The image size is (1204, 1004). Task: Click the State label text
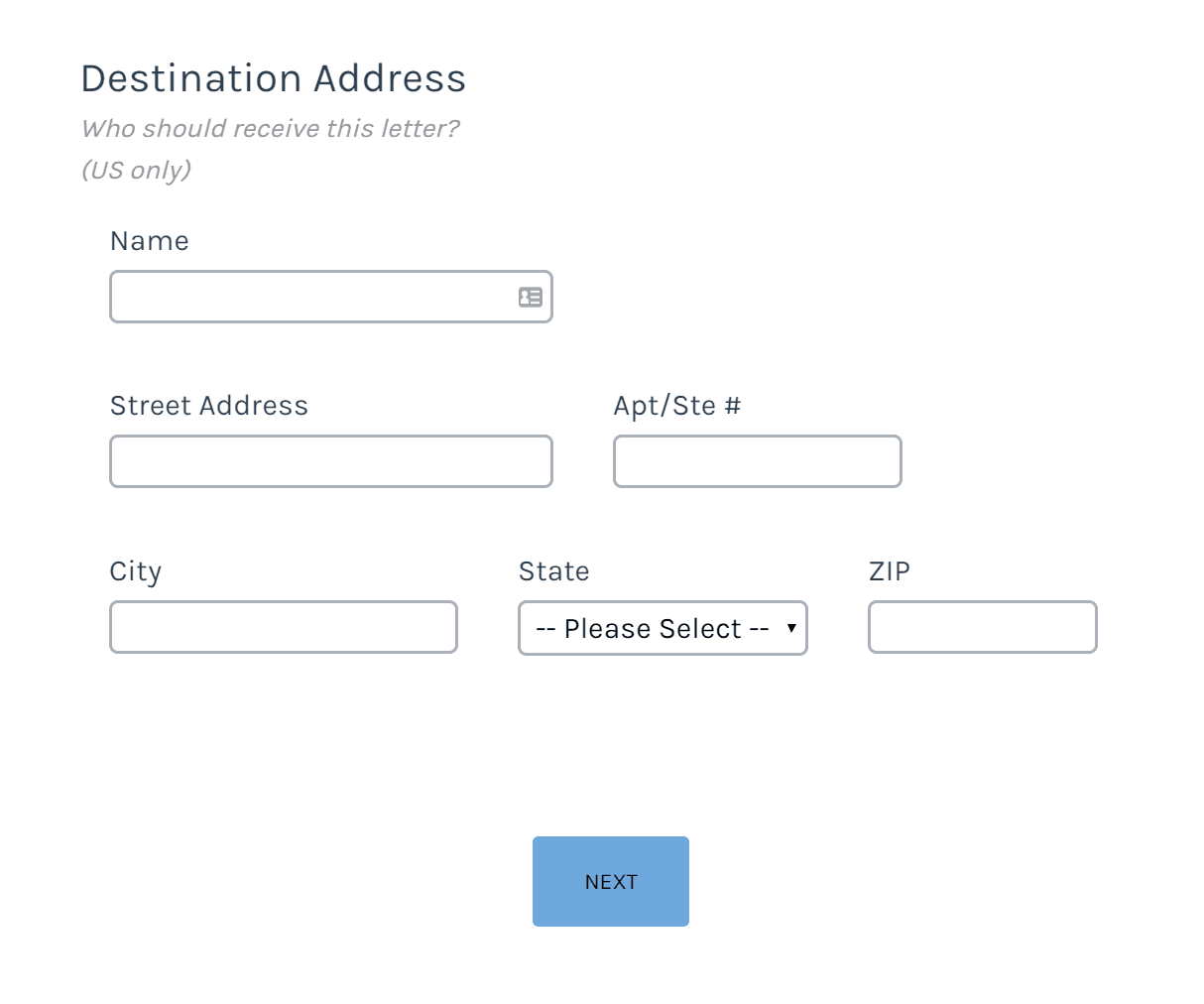(x=554, y=571)
